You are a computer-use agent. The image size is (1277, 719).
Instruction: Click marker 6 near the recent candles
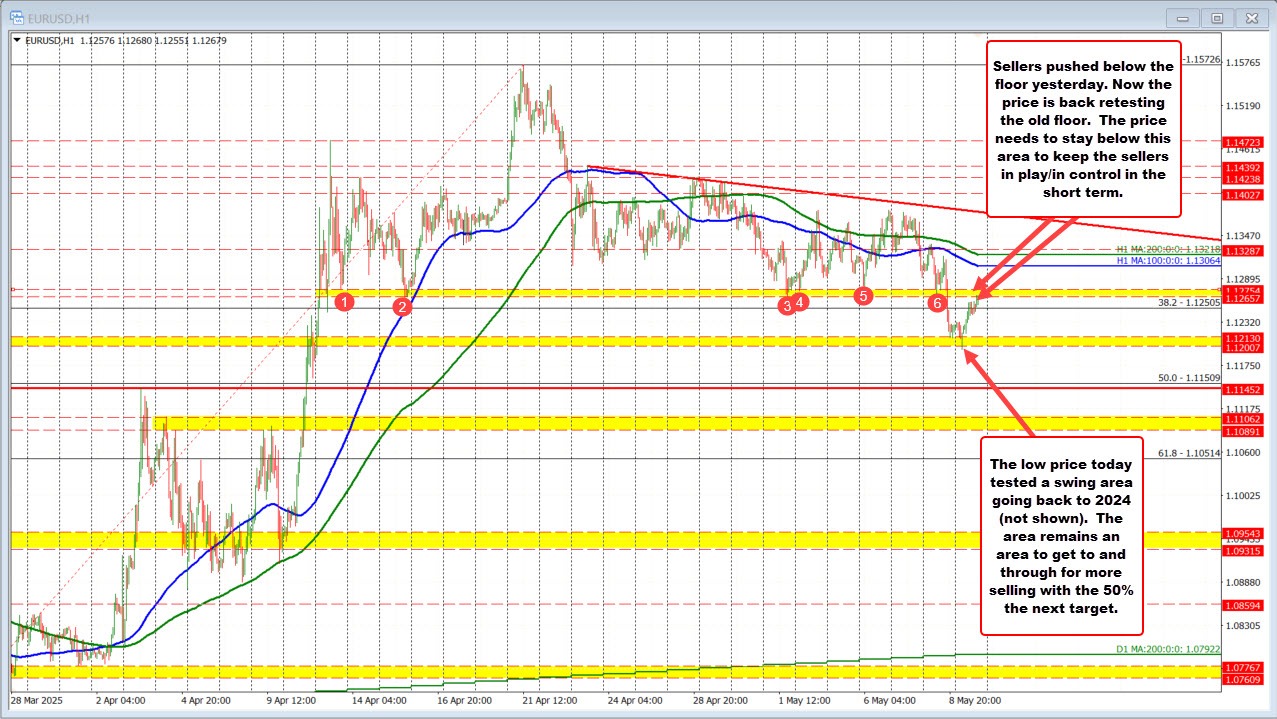tap(937, 302)
